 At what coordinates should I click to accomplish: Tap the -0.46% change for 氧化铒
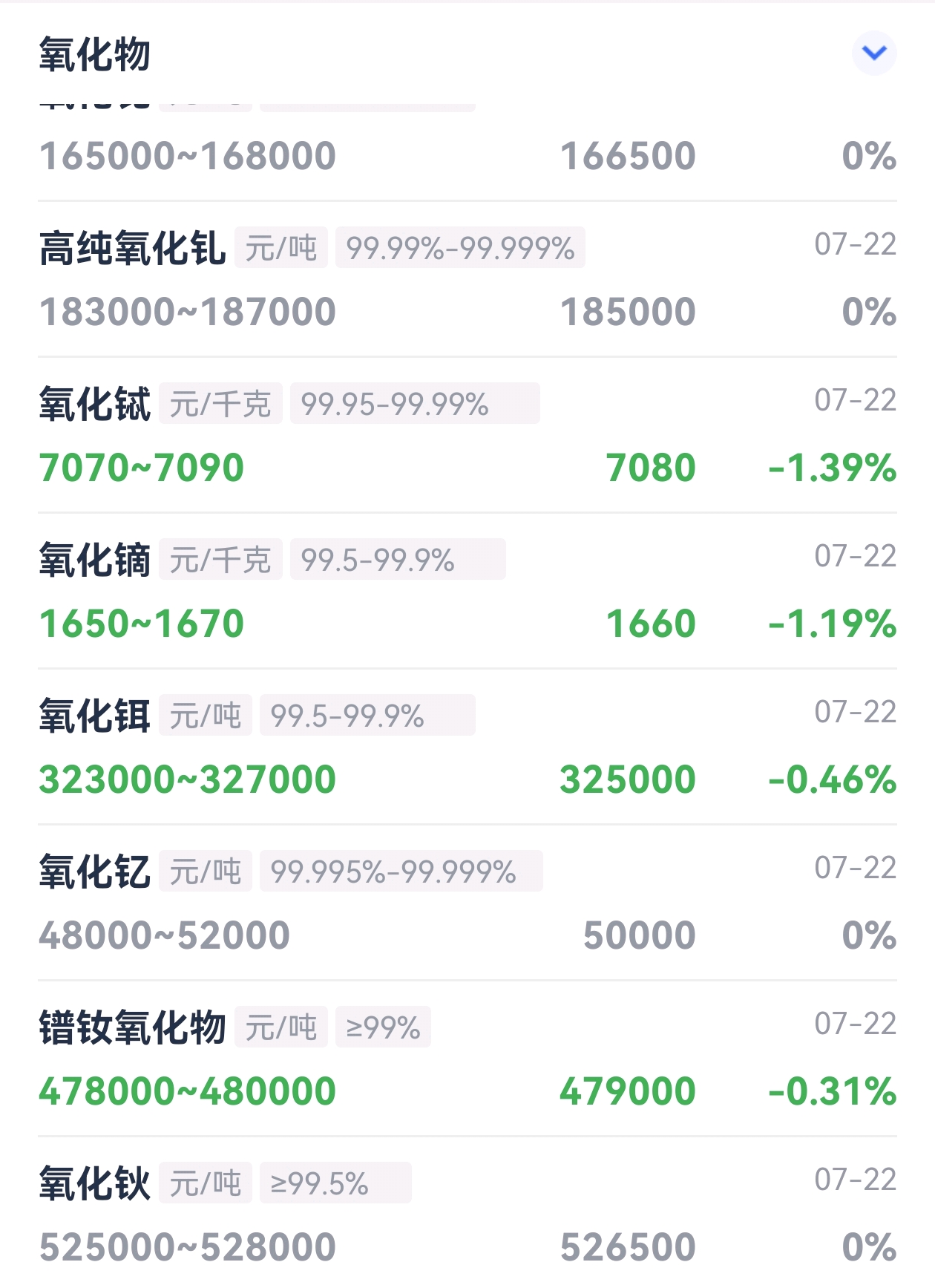click(x=833, y=779)
